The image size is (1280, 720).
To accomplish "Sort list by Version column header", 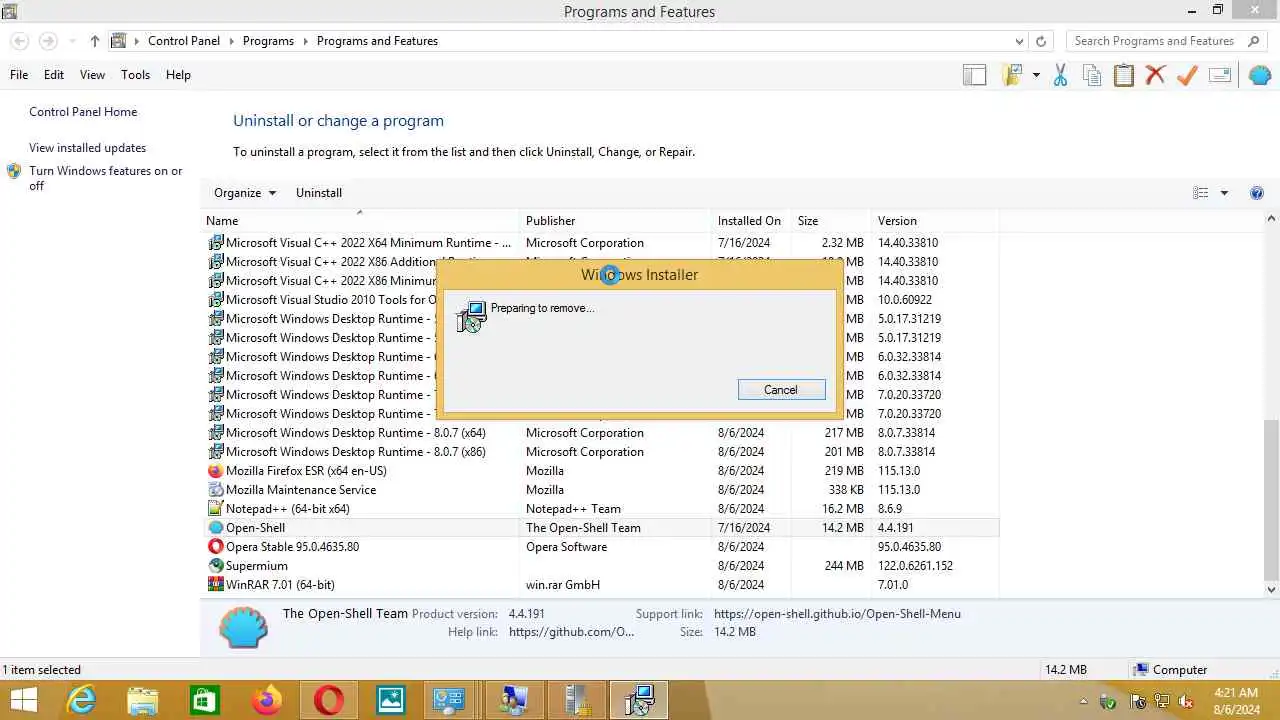I will pyautogui.click(x=935, y=221).
